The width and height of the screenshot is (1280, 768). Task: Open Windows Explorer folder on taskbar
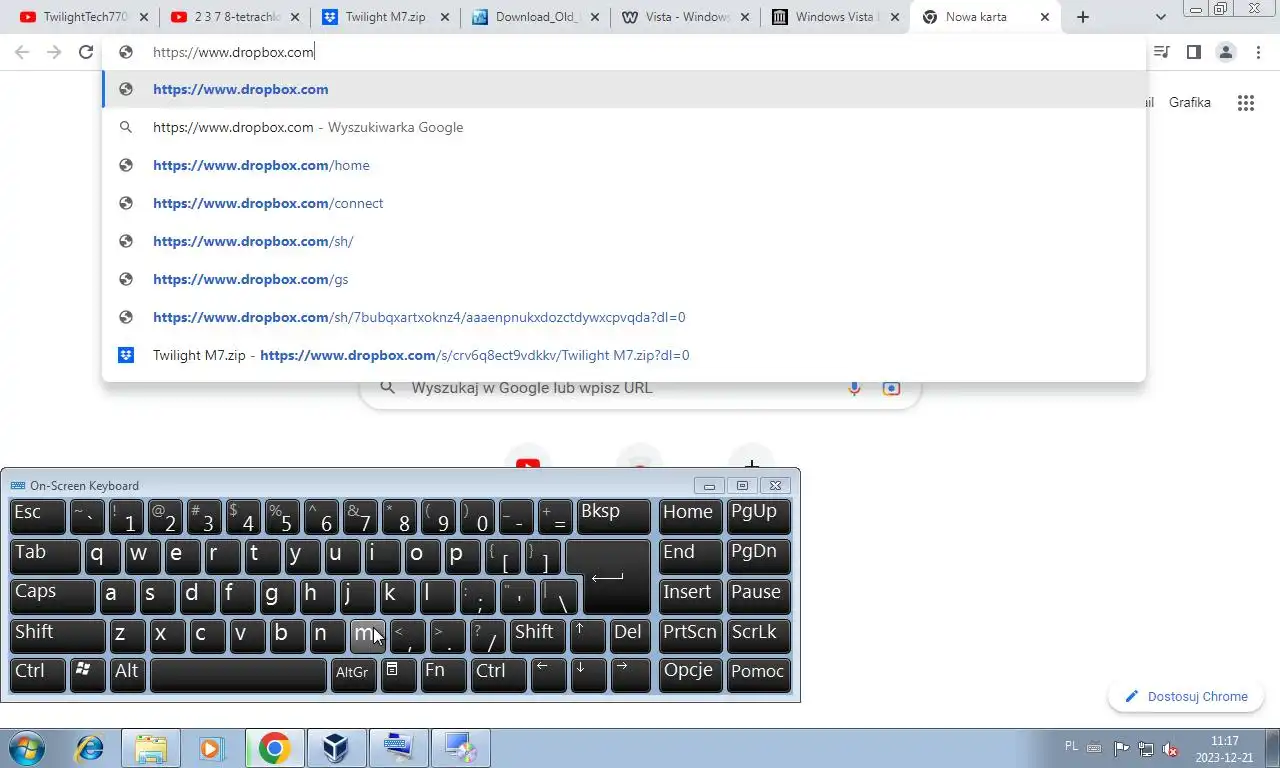pyautogui.click(x=151, y=748)
